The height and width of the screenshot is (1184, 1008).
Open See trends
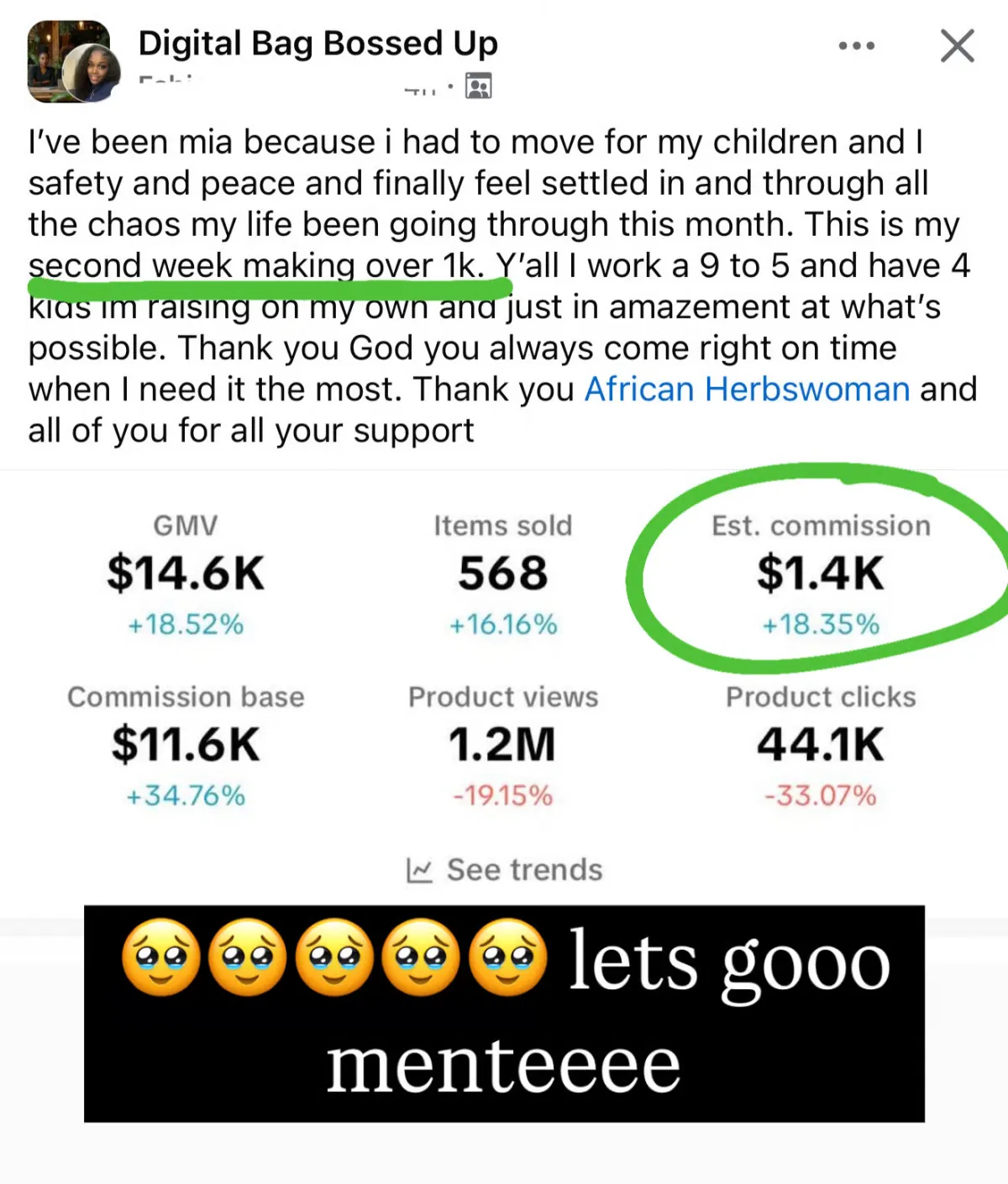pyautogui.click(x=524, y=870)
